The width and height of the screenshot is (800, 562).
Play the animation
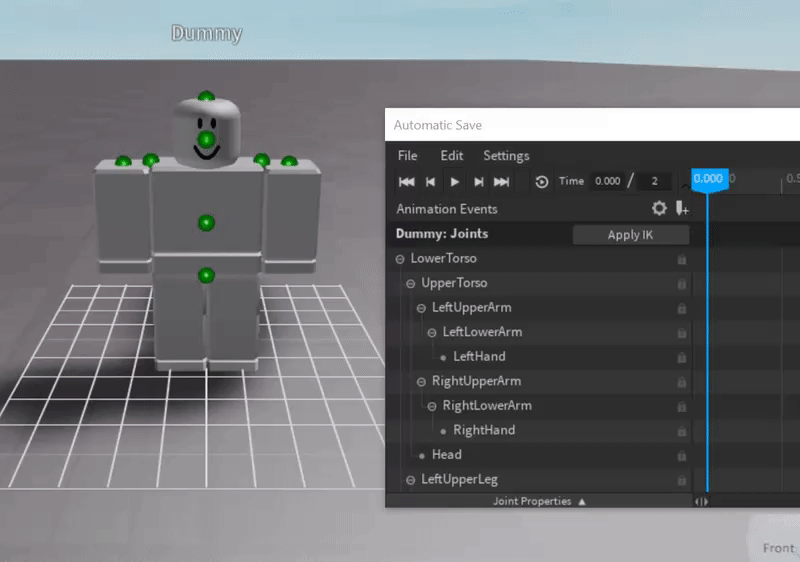[x=455, y=182]
